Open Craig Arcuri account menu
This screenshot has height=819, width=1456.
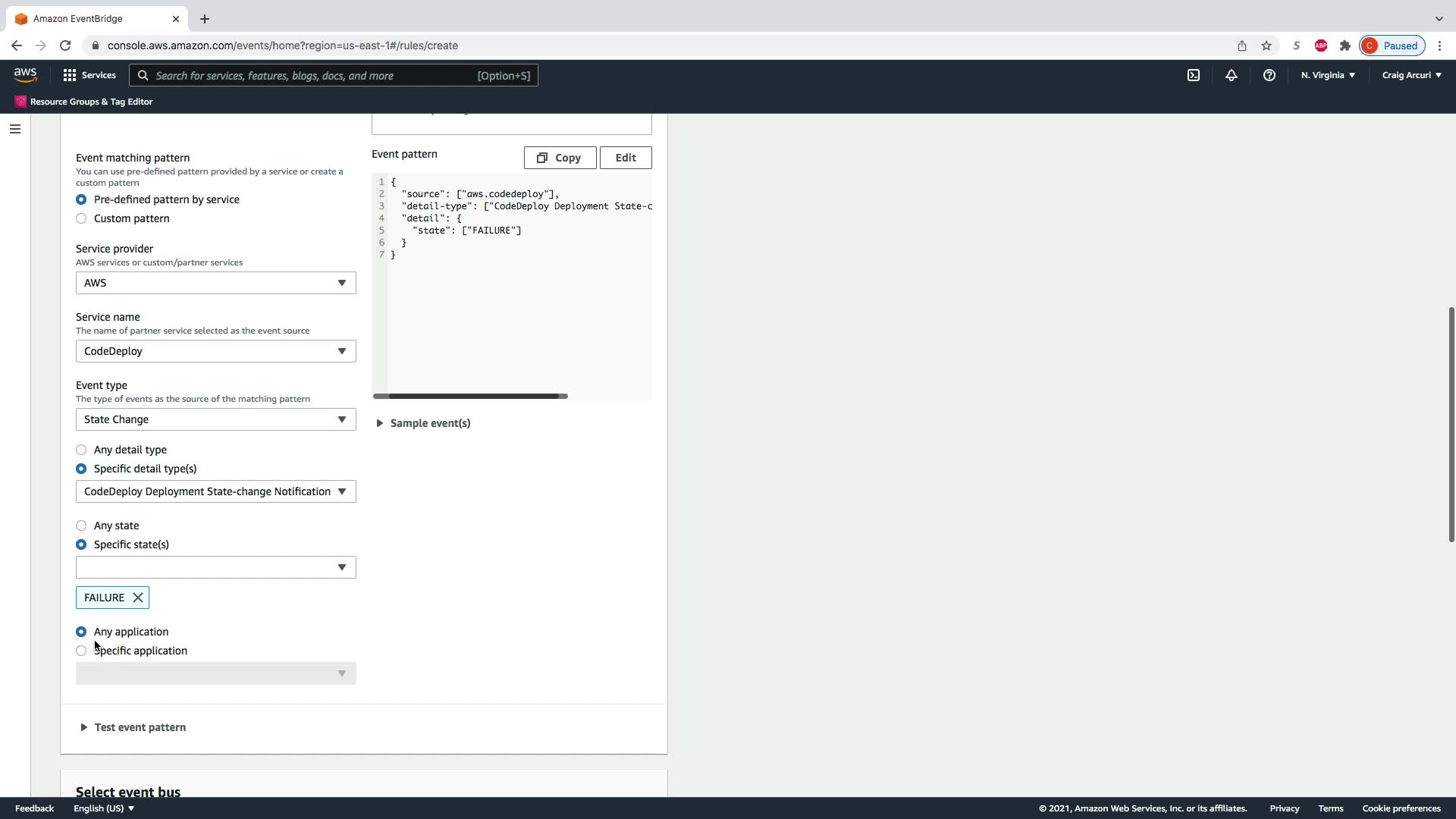pyautogui.click(x=1411, y=75)
